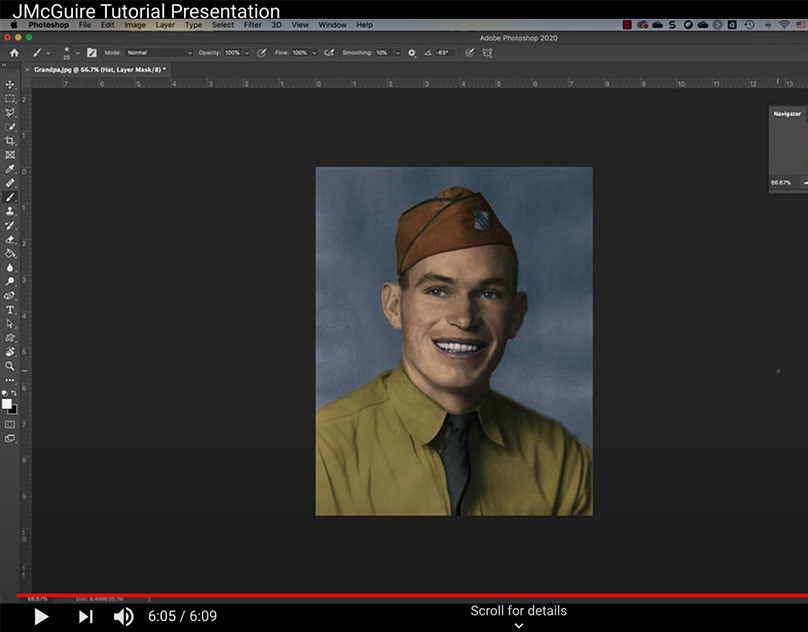Click the Home icon in options bar
This screenshot has width=808, height=632.
(x=14, y=53)
